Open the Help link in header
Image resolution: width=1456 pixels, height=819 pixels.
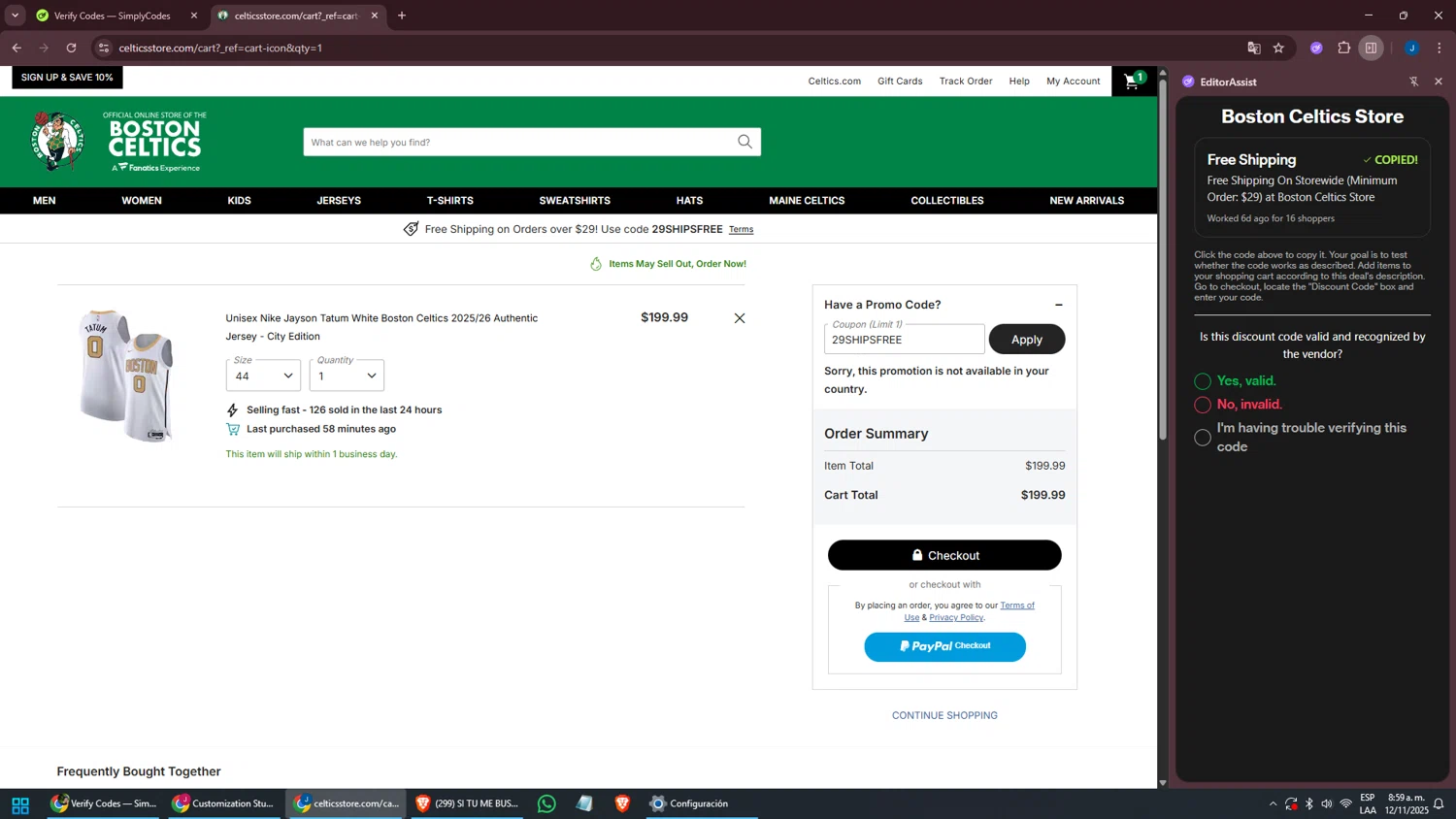[1019, 82]
